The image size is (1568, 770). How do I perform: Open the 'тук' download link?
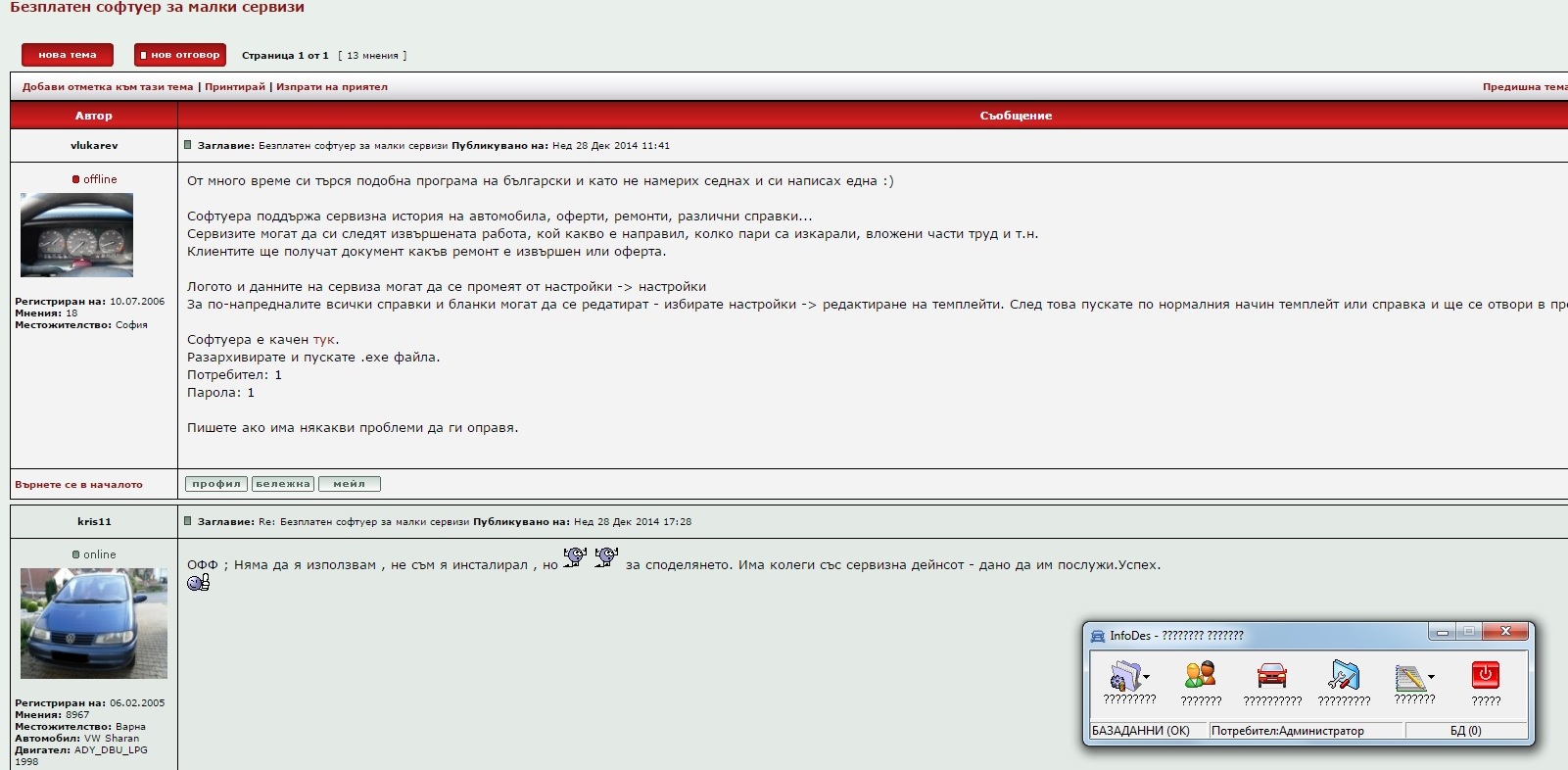(324, 340)
